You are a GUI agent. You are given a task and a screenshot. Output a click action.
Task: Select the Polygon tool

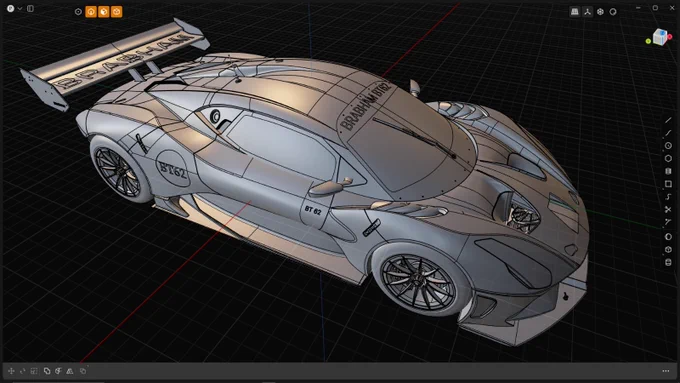tap(668, 158)
